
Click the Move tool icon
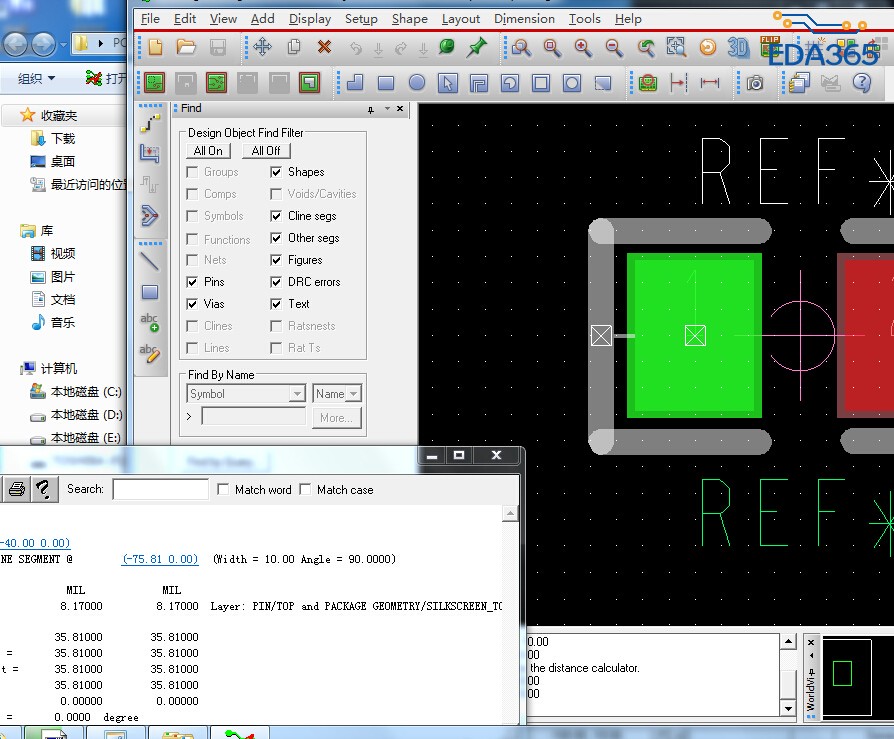tap(262, 47)
